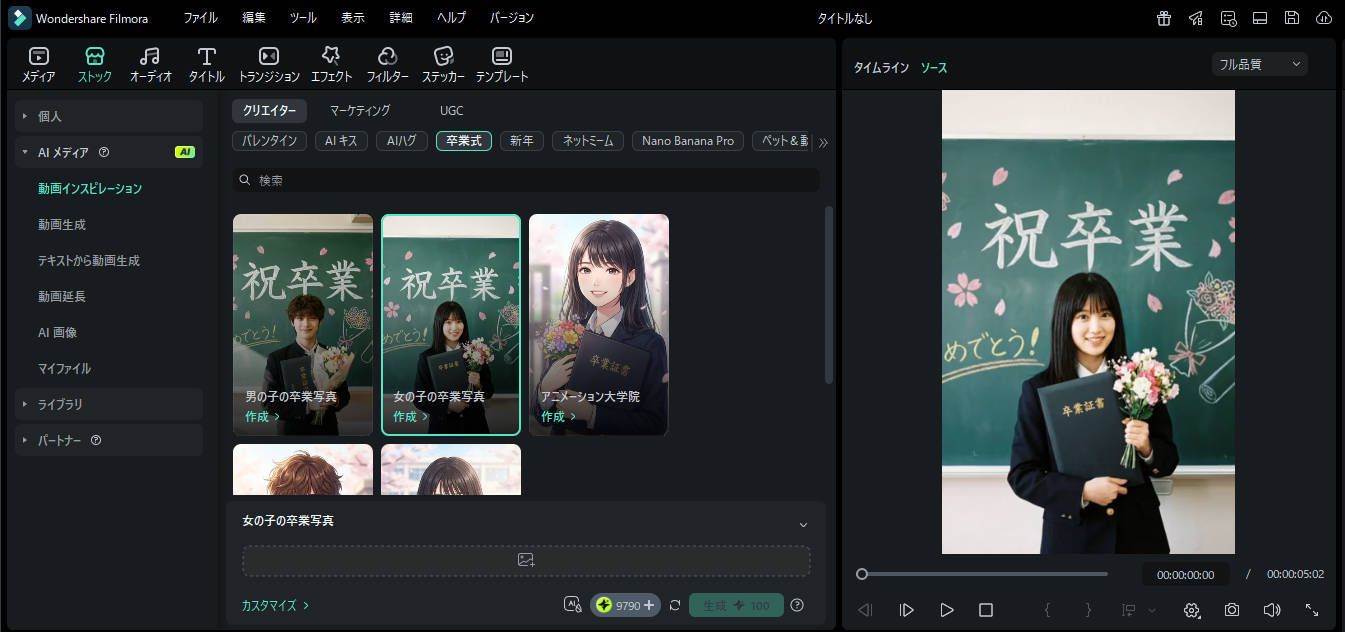Collapse the 女の子の卒業写真 prompt panel

802,524
